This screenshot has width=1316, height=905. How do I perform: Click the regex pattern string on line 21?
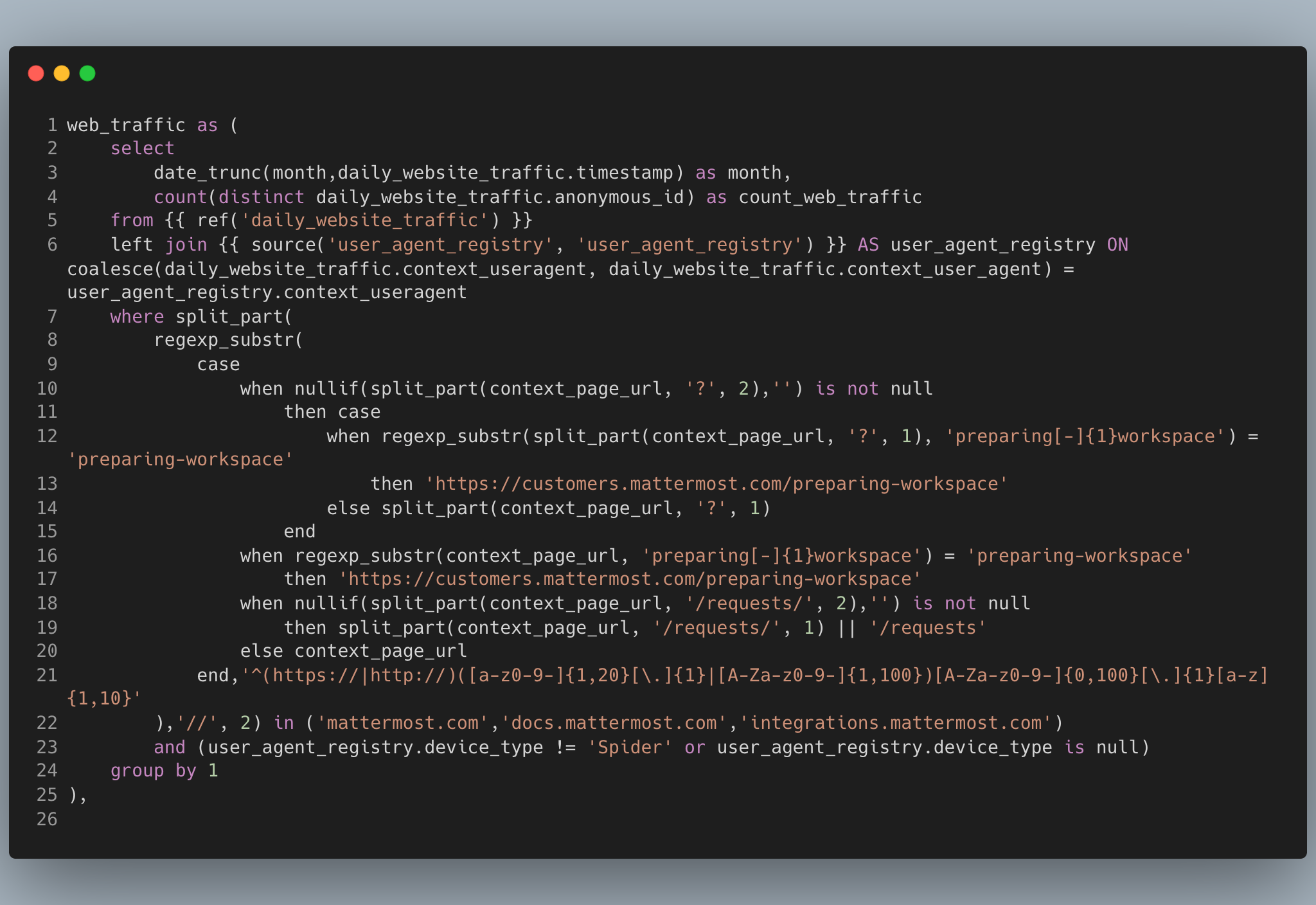[707, 675]
